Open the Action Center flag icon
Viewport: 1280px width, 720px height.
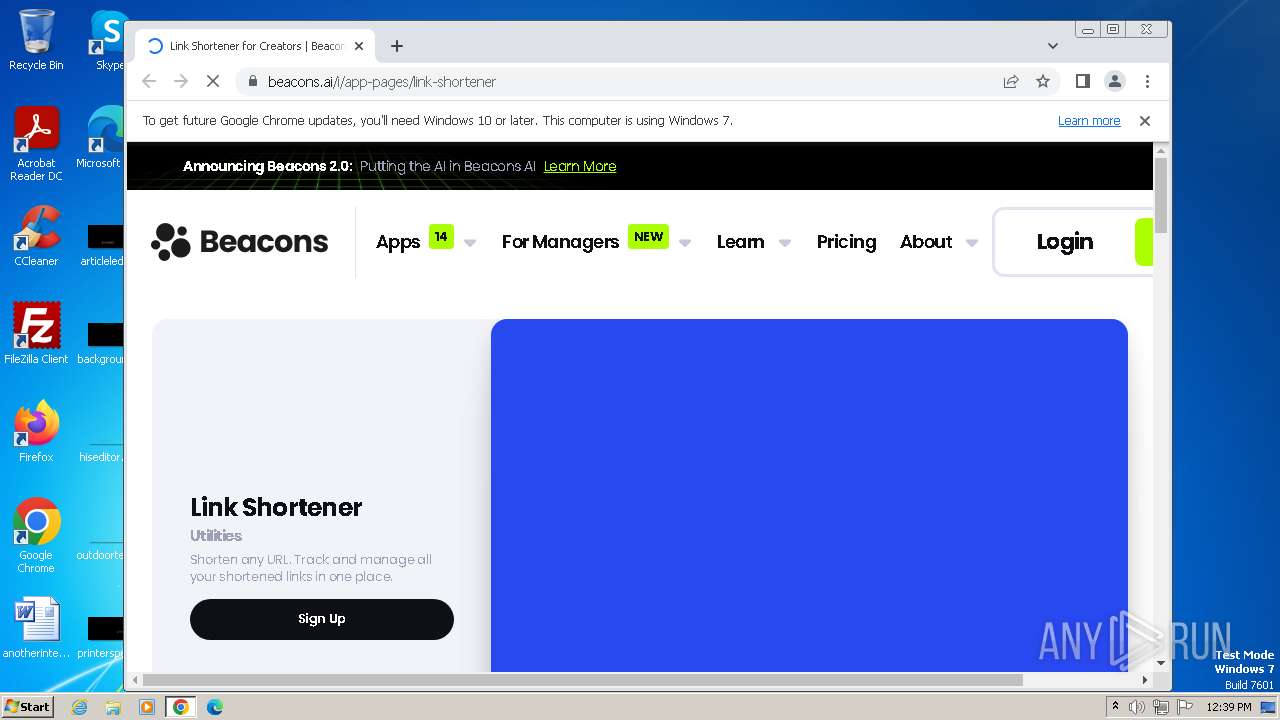[1183, 707]
